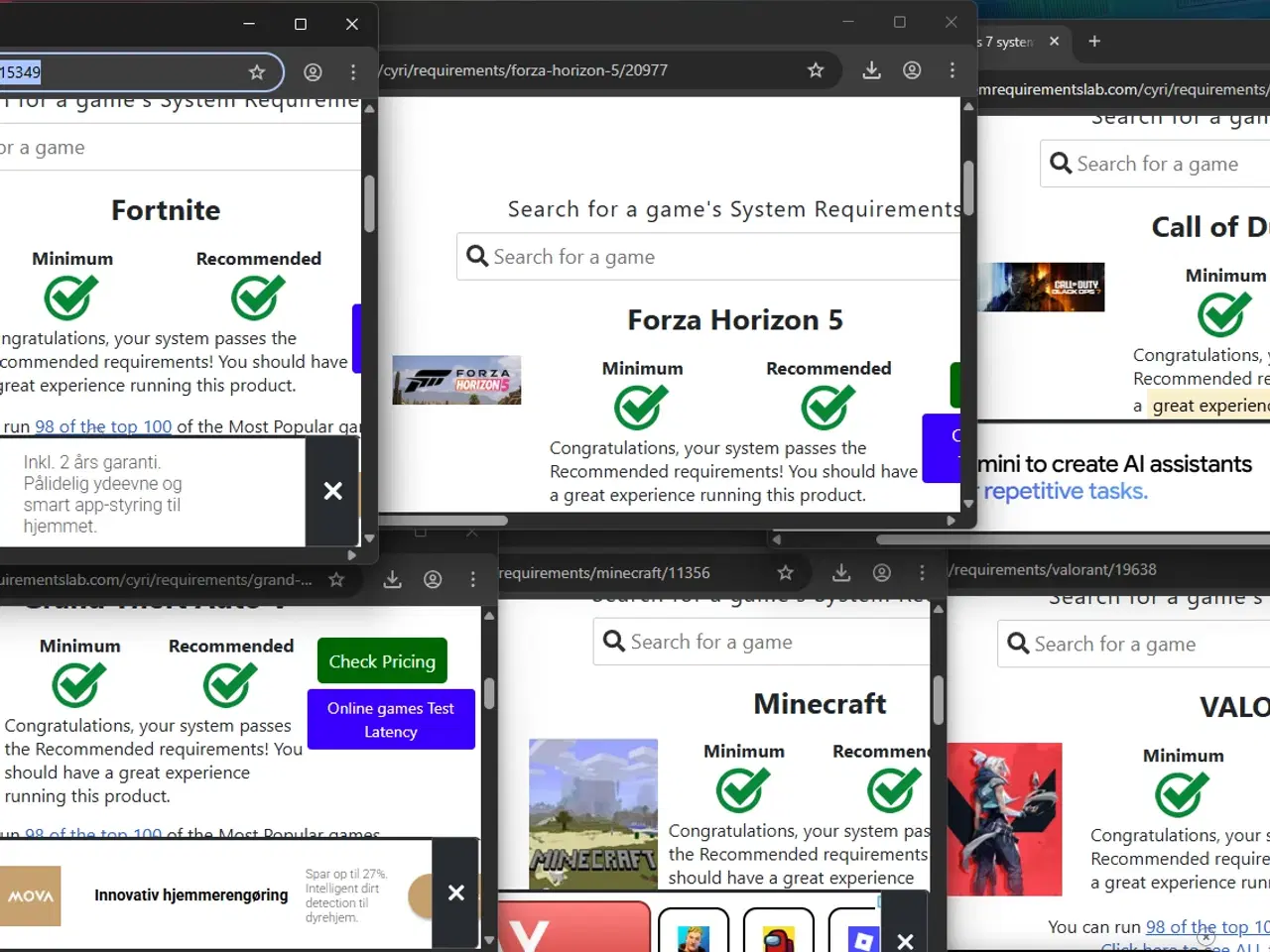Open downloads in the Grand Theft Auto window
1270x952 pixels.
393,580
